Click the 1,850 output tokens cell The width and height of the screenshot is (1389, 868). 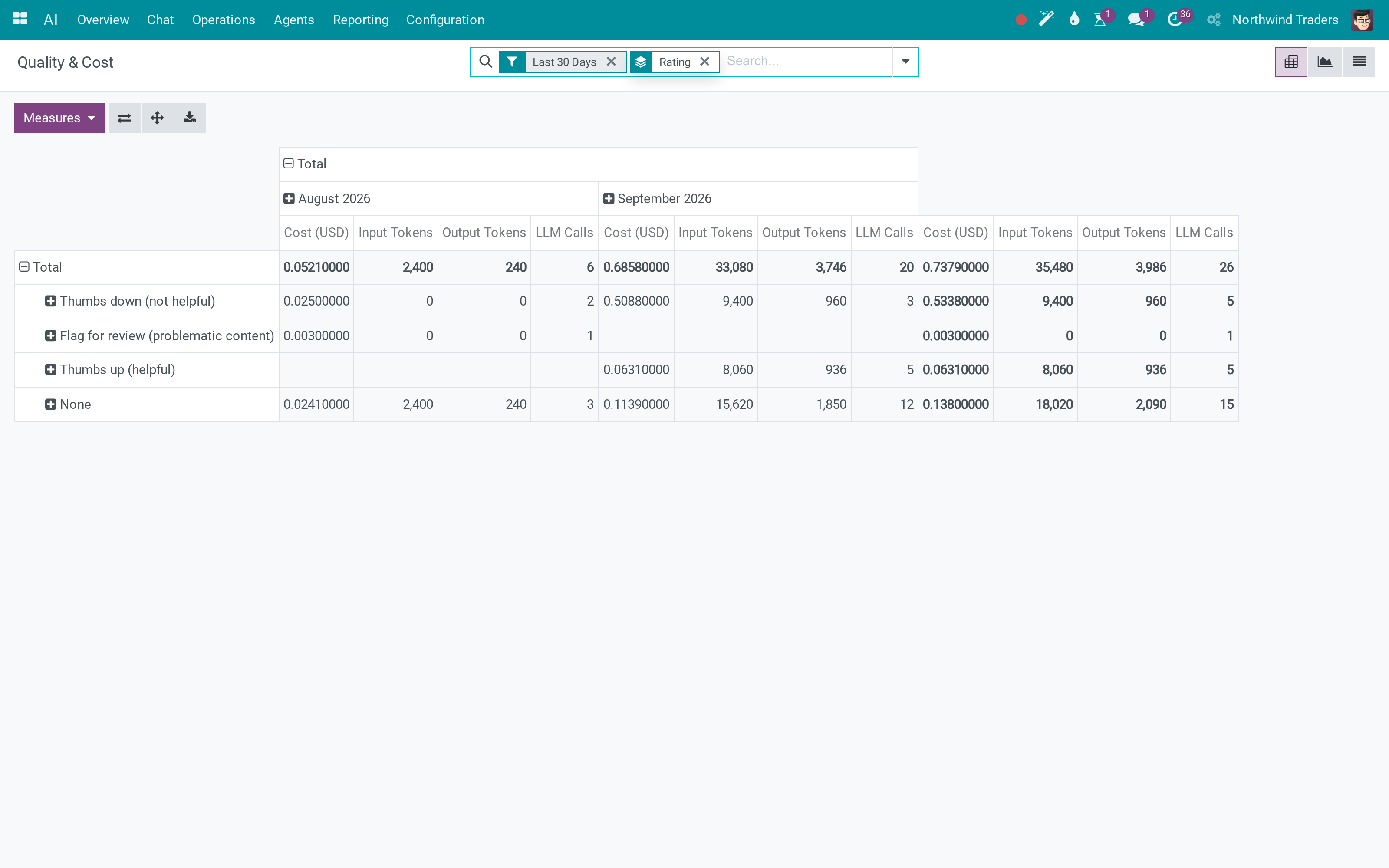804,404
